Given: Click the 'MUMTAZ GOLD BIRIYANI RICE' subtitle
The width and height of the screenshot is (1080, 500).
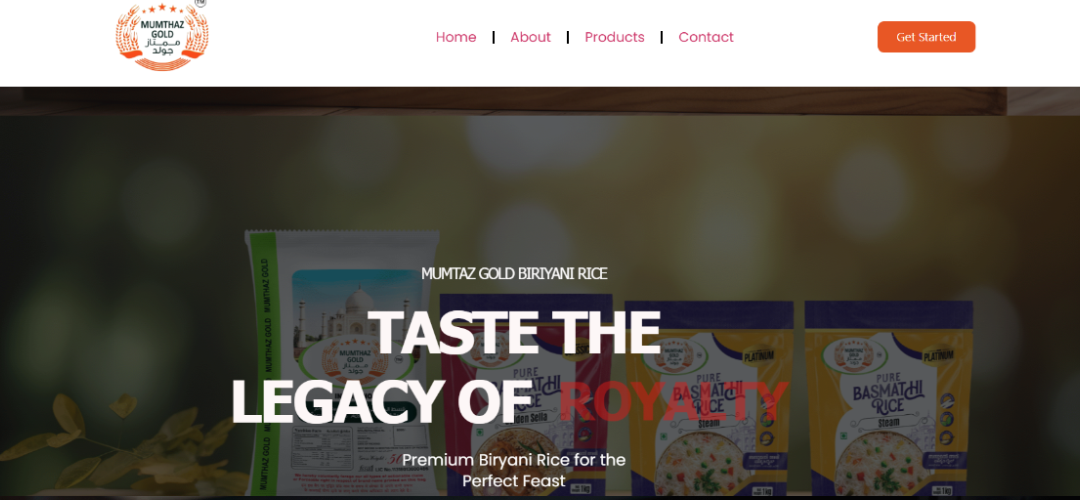Looking at the screenshot, I should pyautogui.click(x=514, y=273).
